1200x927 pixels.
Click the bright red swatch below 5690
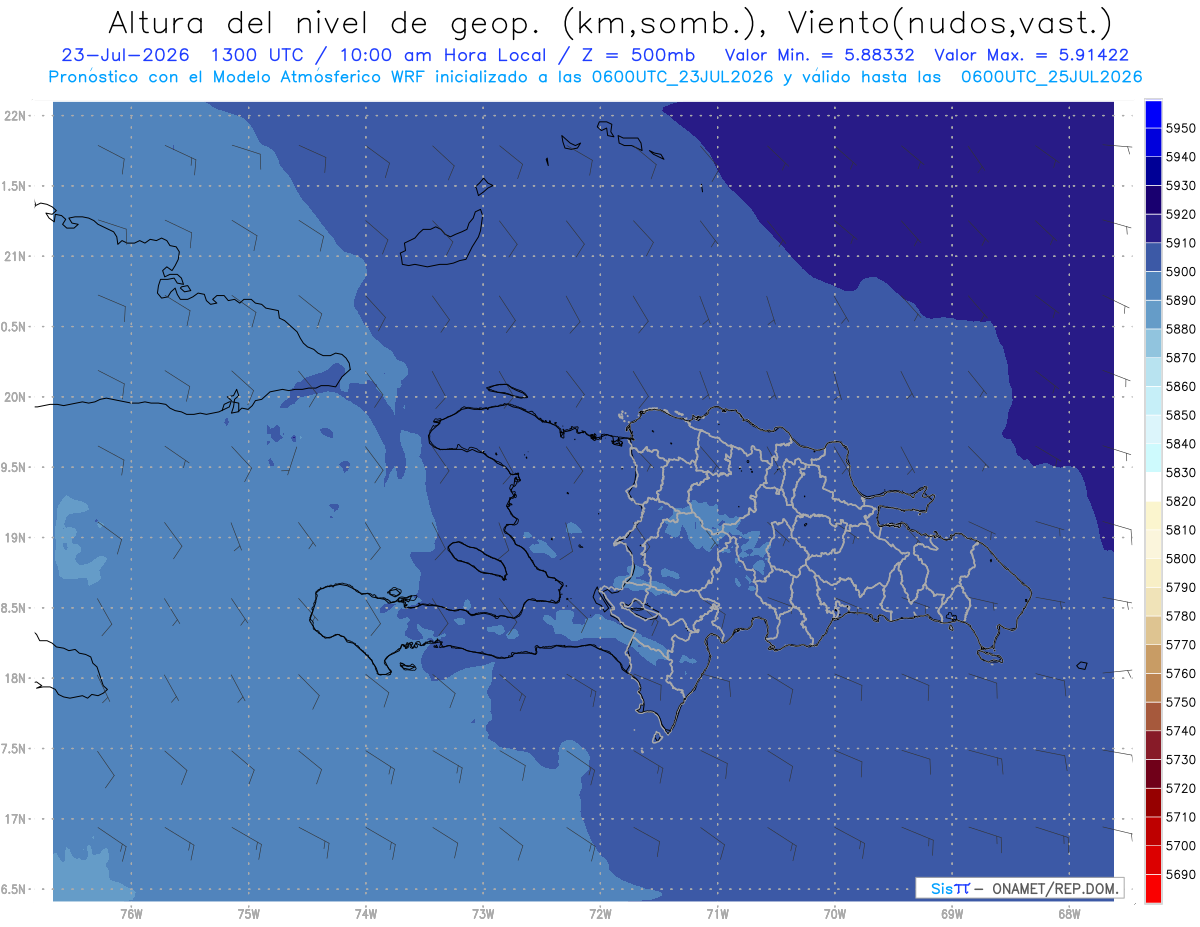(x=1153, y=888)
